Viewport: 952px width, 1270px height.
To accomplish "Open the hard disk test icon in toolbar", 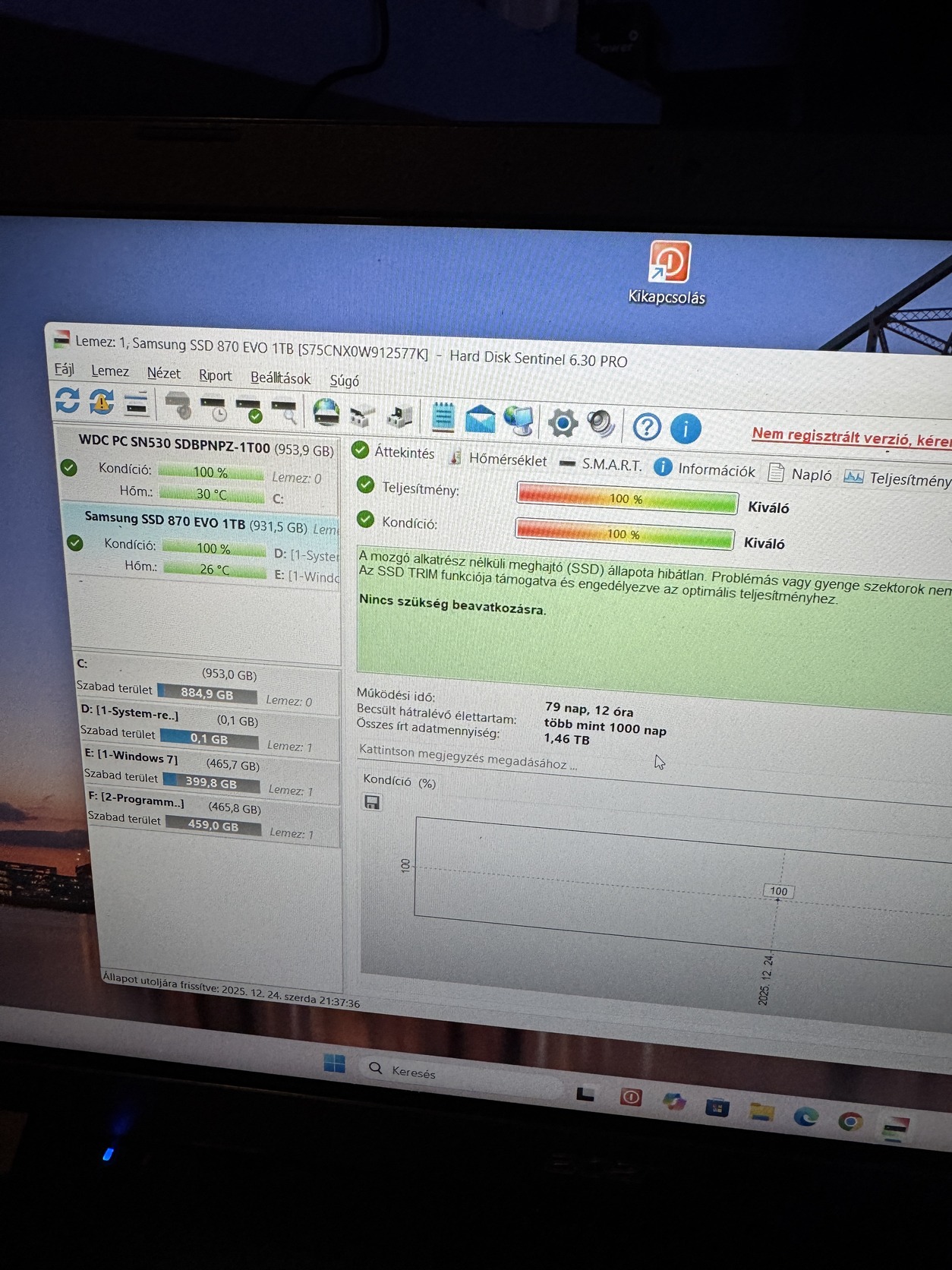I will click(x=178, y=405).
